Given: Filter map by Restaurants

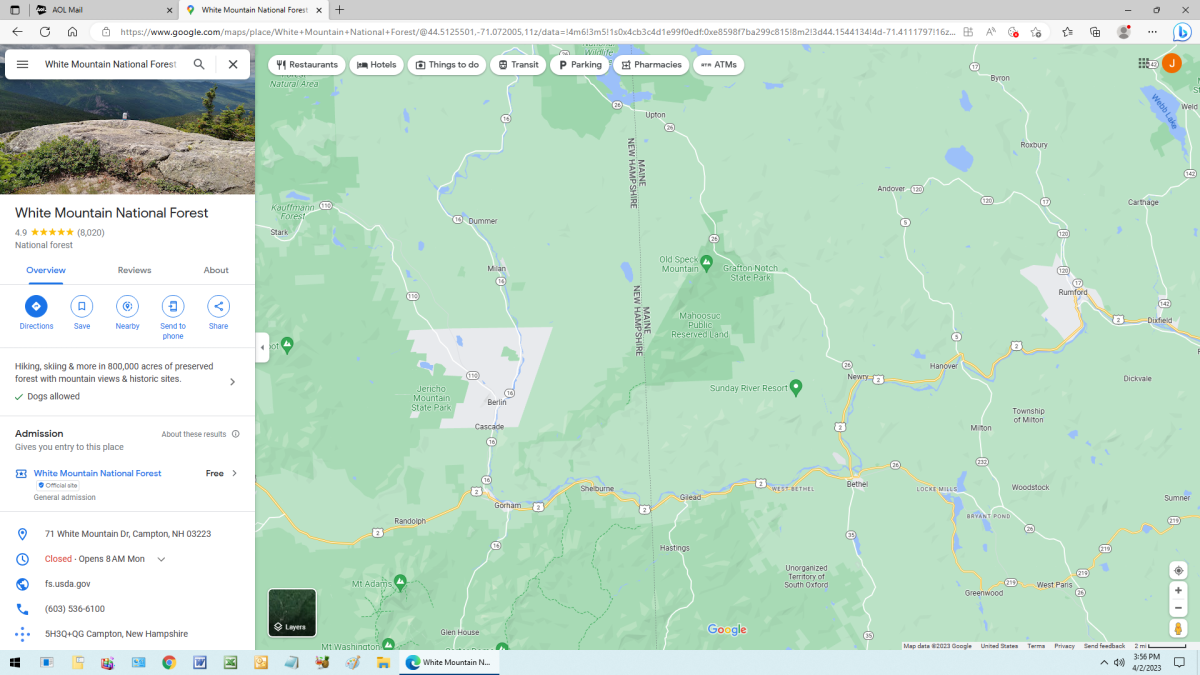Looking at the screenshot, I should [307, 65].
